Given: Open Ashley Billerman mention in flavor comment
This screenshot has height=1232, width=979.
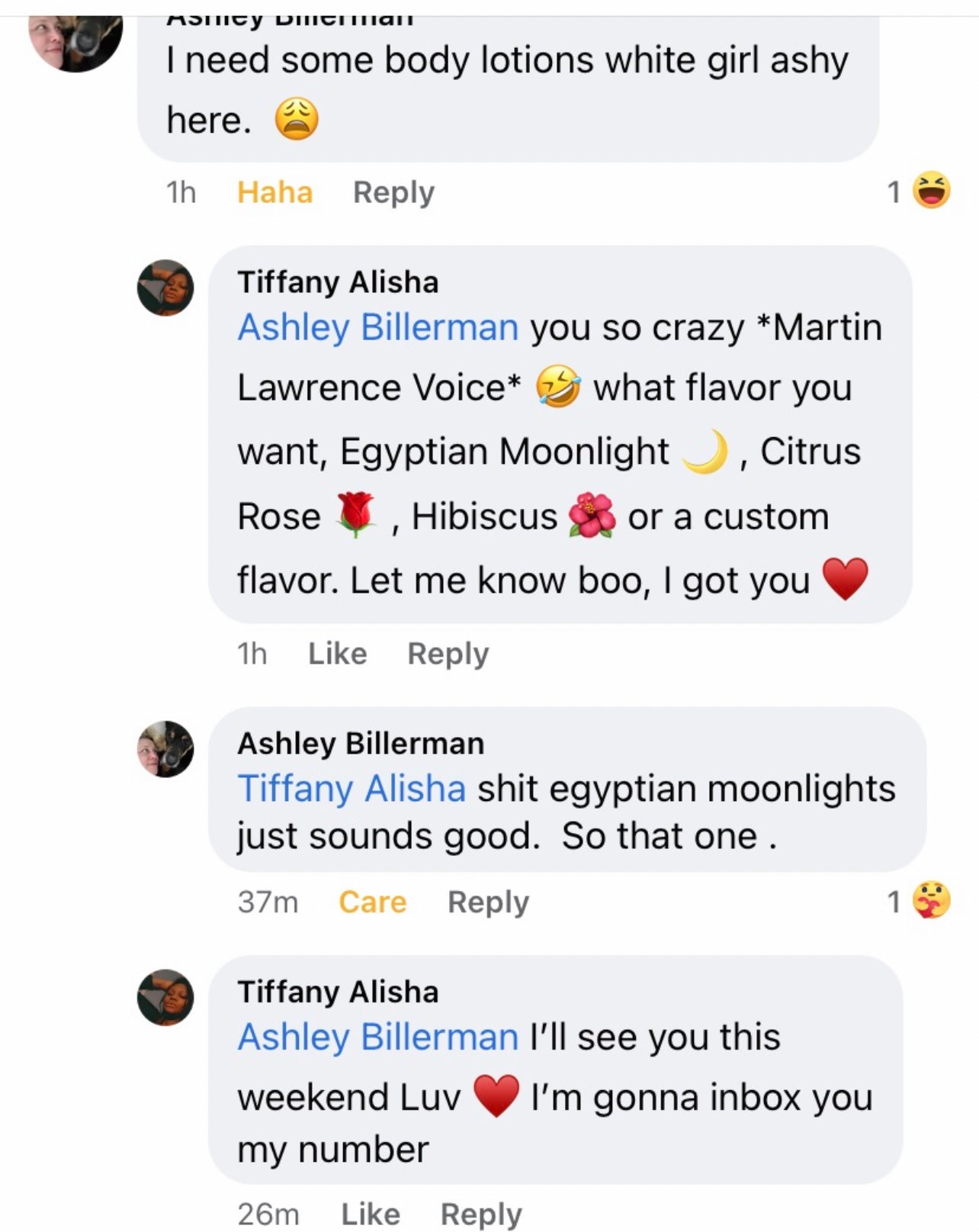Looking at the screenshot, I should click(378, 327).
